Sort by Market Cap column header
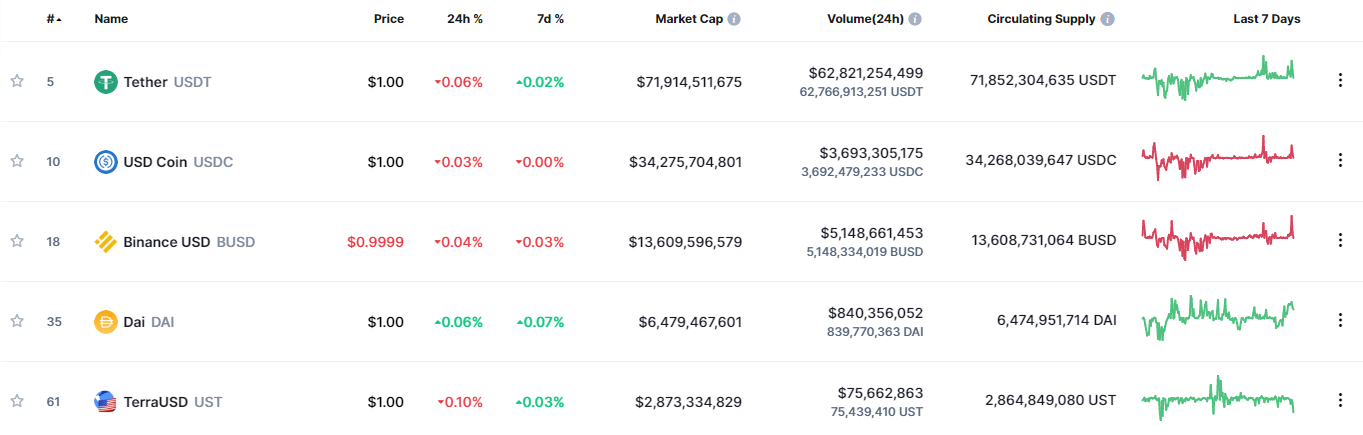Viewport: 1363px width, 435px height. pyautogui.click(x=689, y=19)
